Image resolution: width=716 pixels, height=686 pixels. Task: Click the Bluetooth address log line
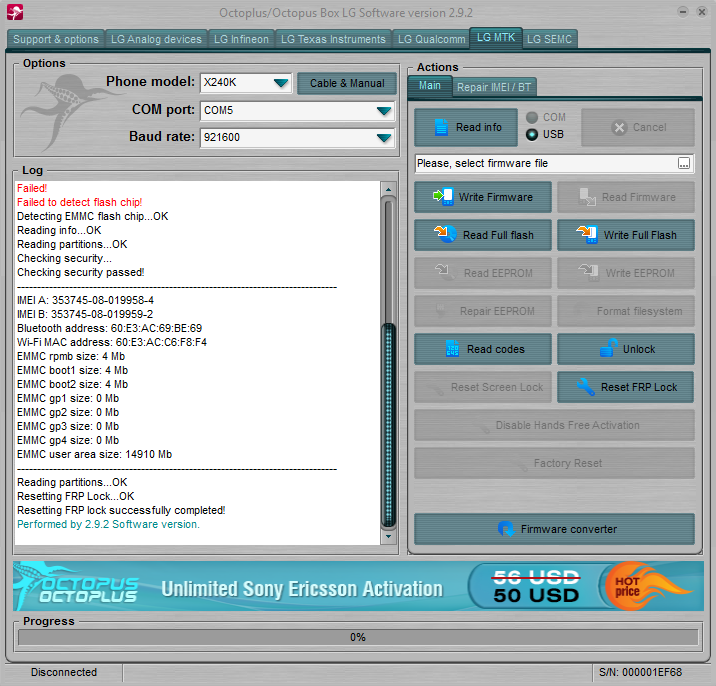[110, 328]
